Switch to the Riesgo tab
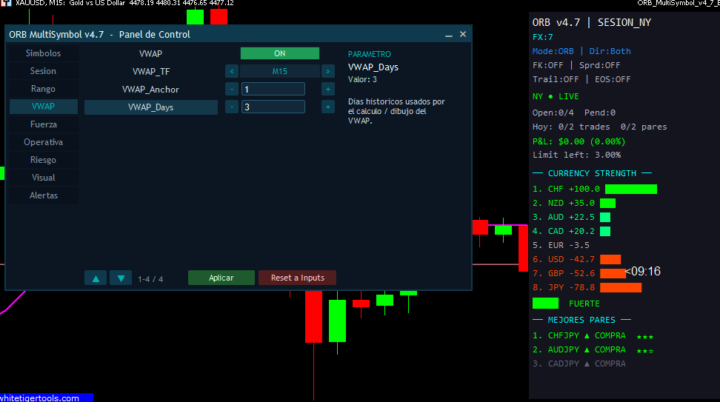 (x=43, y=160)
